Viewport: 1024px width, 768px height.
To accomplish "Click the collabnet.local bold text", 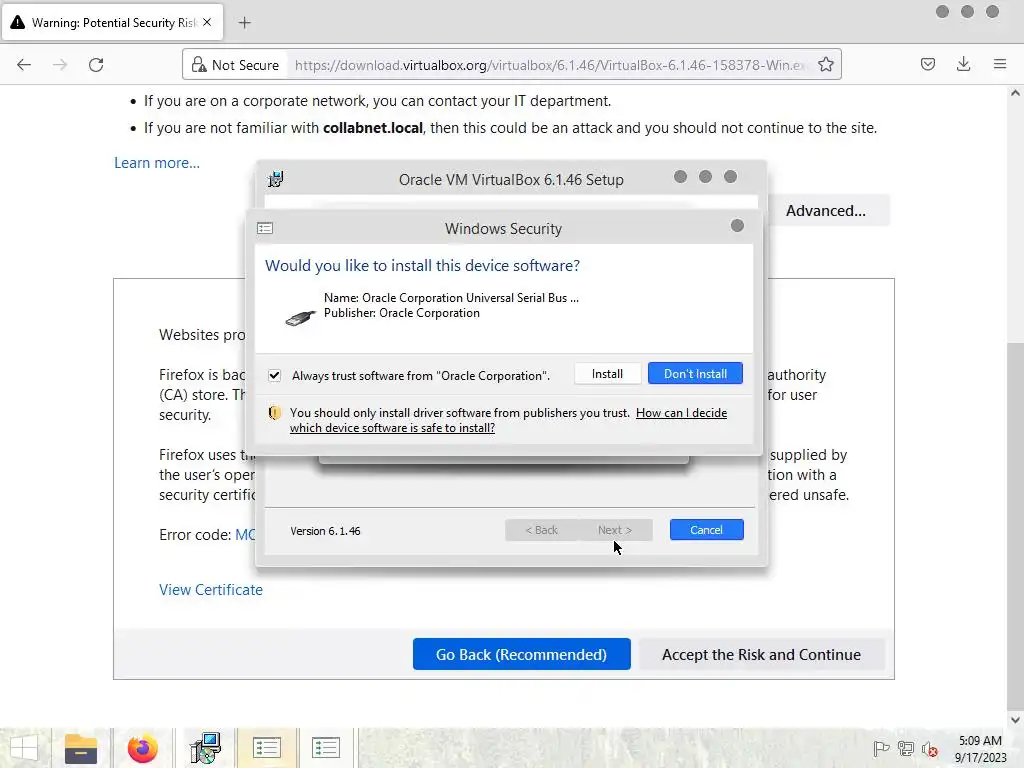I will (373, 128).
